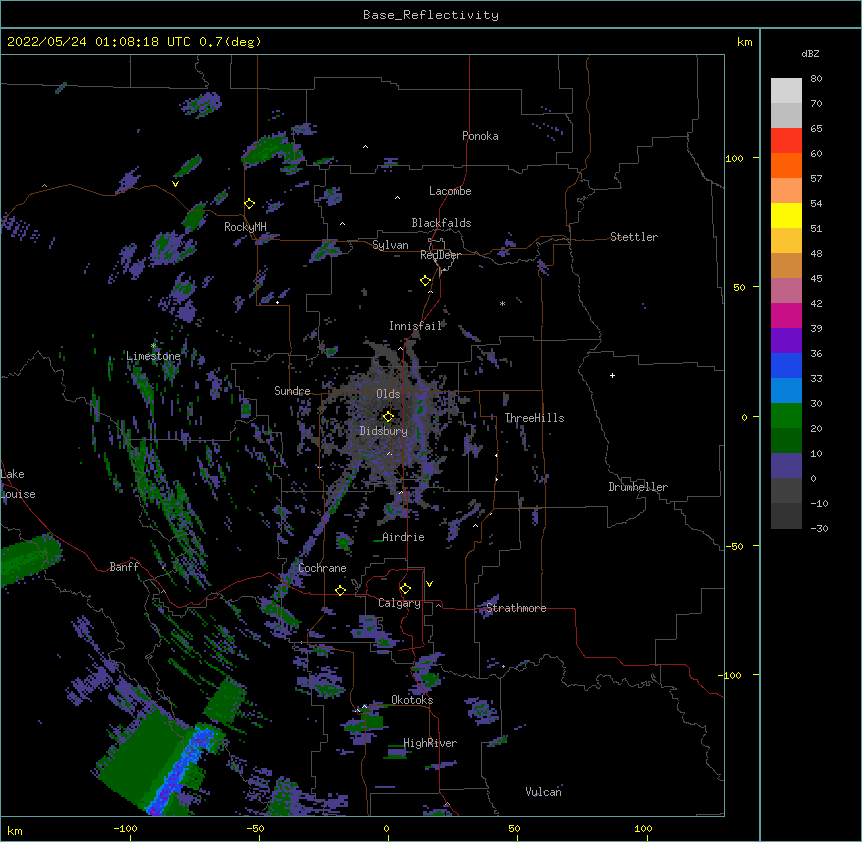Click the Strathmore city label
This screenshot has height=842, width=862.
click(516, 608)
